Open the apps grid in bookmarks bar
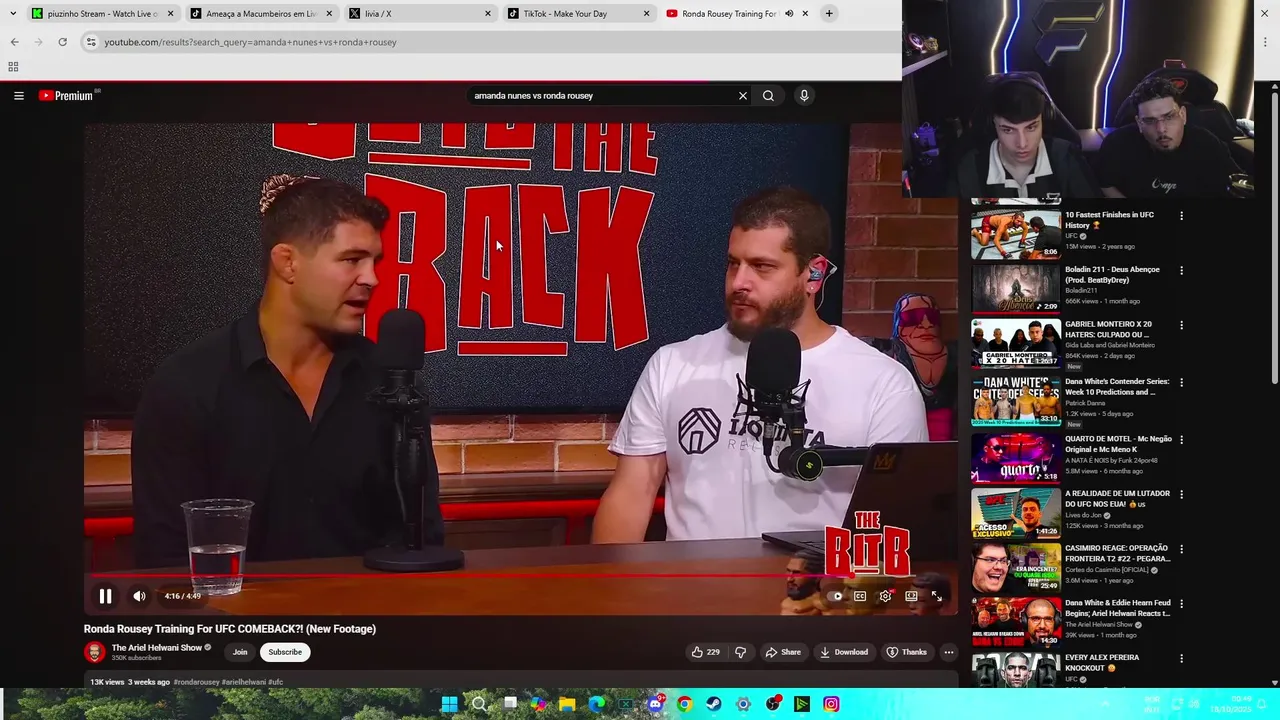1280x720 pixels. point(13,67)
